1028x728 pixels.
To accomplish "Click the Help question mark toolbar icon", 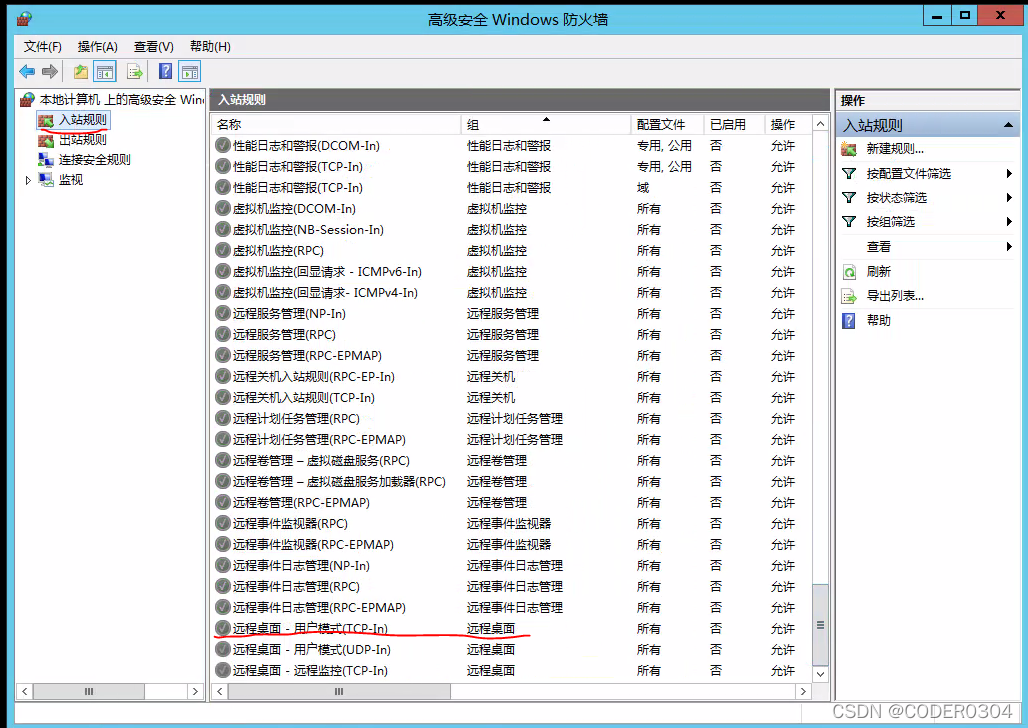I will [x=165, y=71].
